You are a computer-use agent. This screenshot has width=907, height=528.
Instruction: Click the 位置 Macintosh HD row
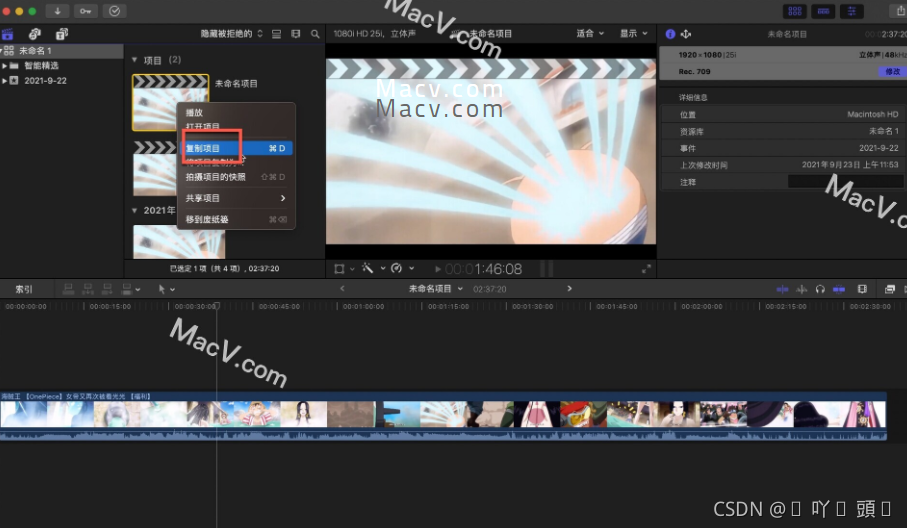783,115
